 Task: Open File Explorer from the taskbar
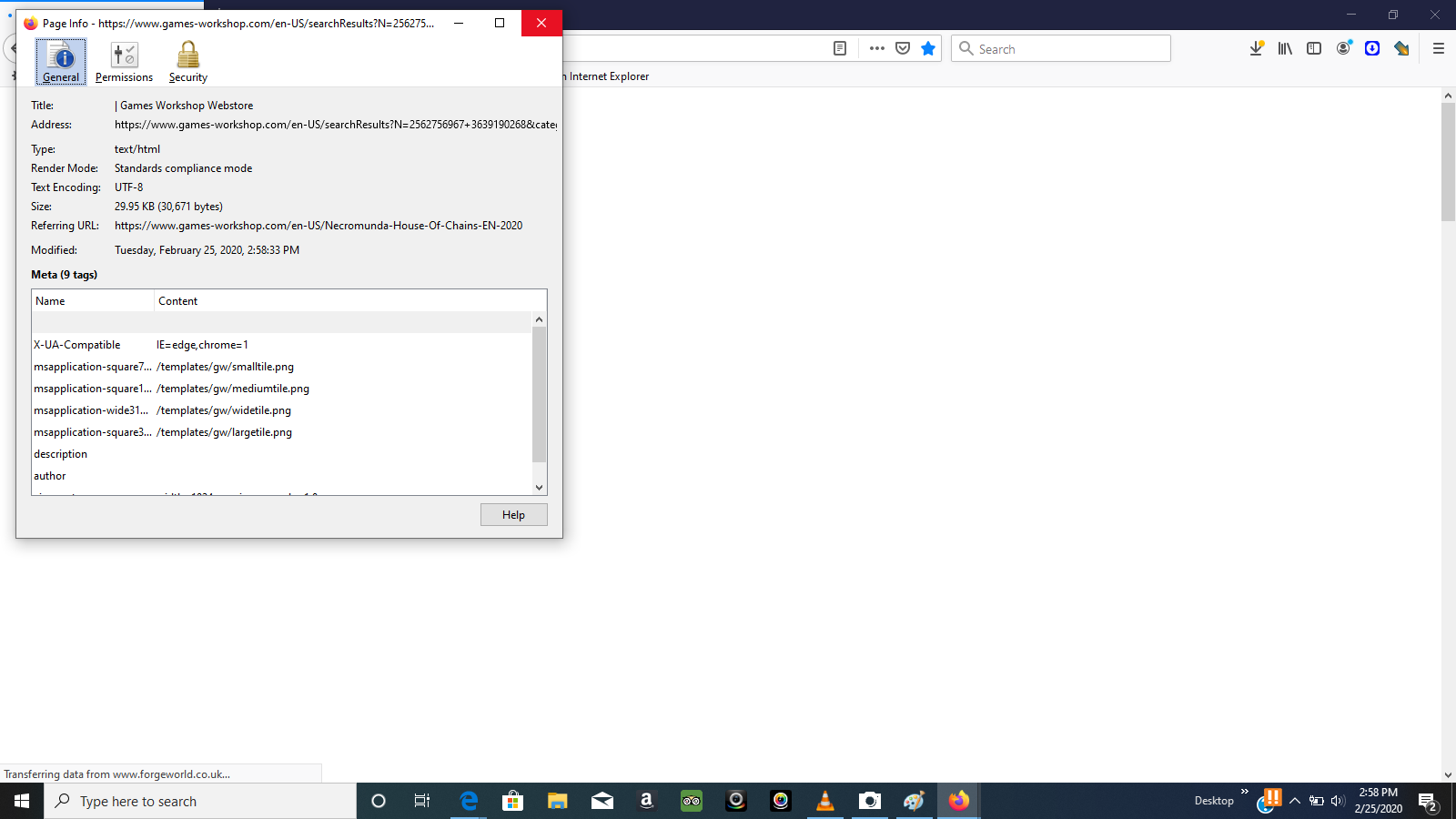click(x=558, y=801)
